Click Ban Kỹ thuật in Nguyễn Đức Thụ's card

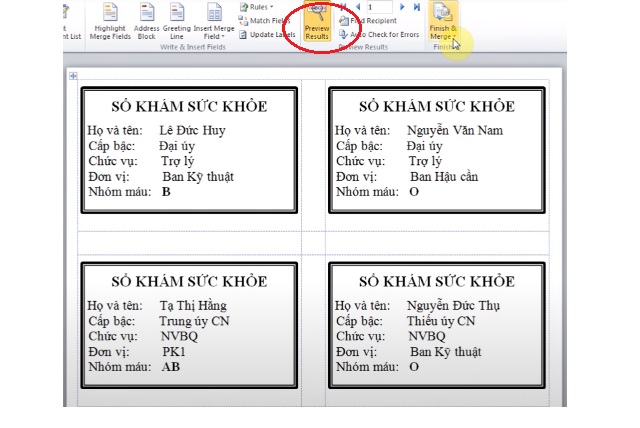446,352
